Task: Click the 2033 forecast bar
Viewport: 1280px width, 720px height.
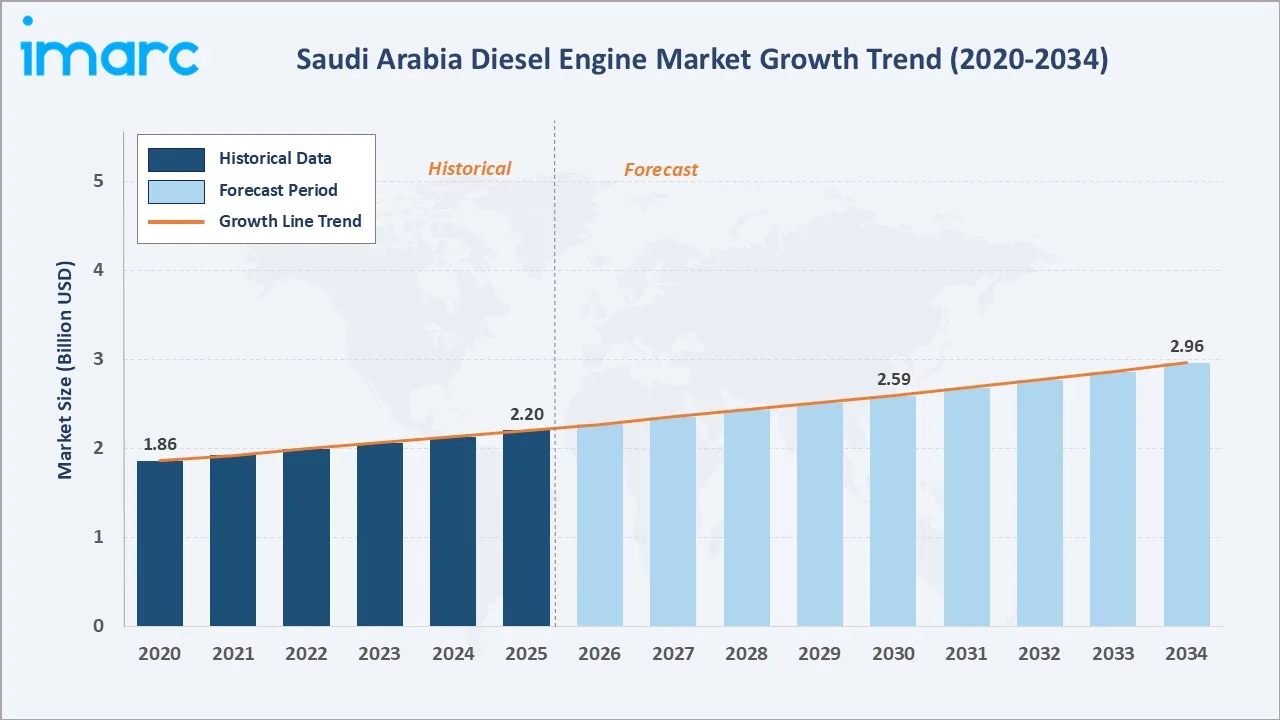Action: [1113, 499]
